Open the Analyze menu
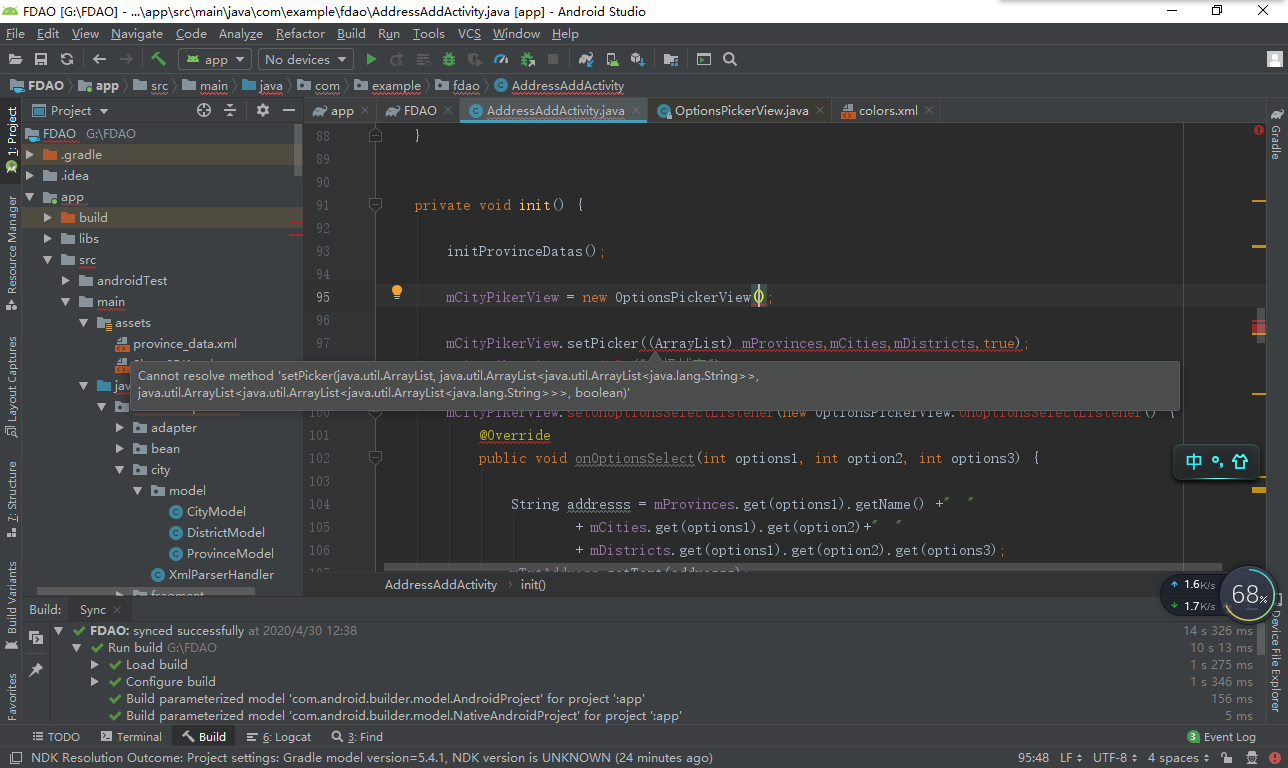1288x768 pixels. [240, 33]
